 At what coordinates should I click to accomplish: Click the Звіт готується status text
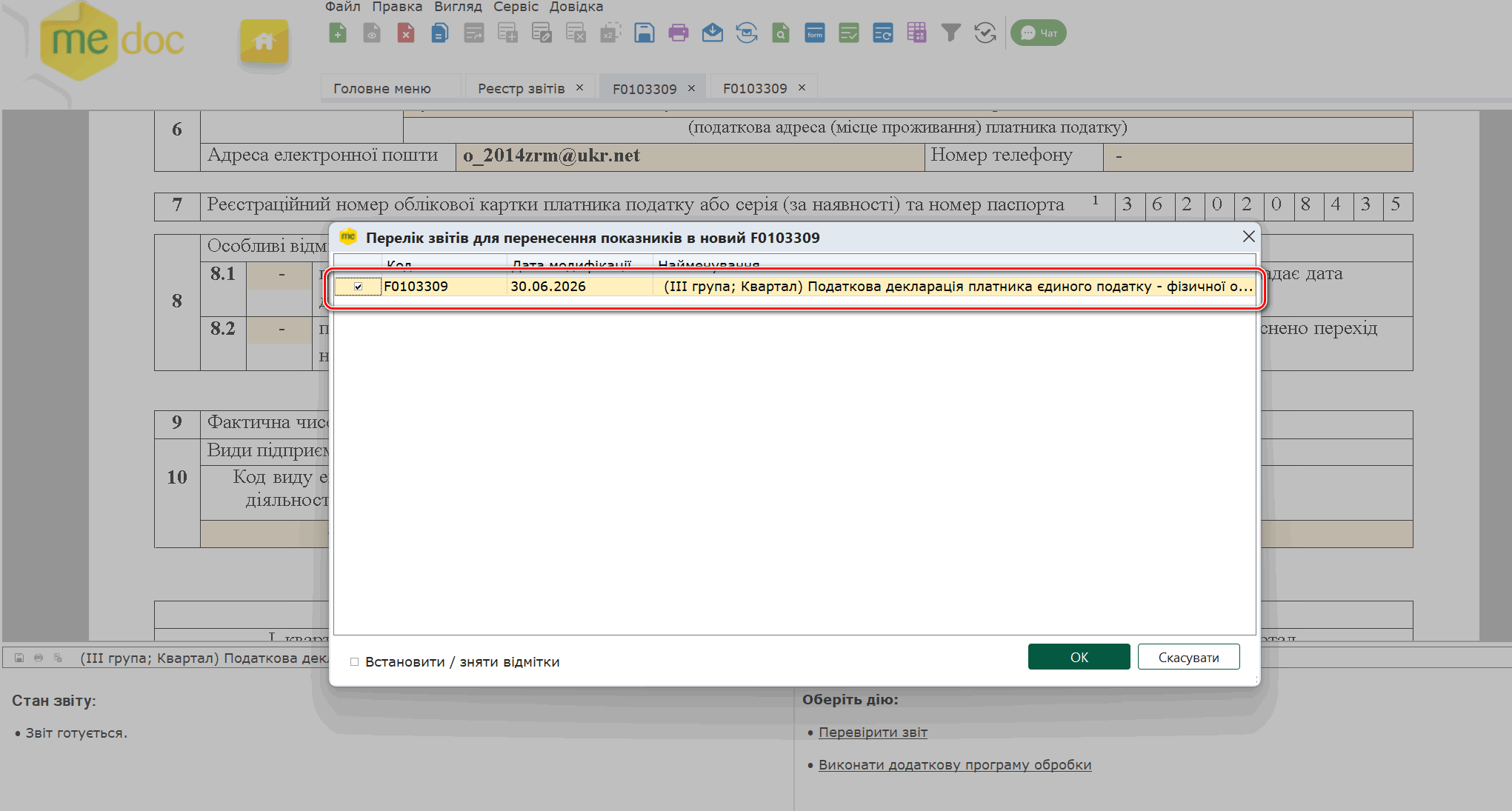76,732
